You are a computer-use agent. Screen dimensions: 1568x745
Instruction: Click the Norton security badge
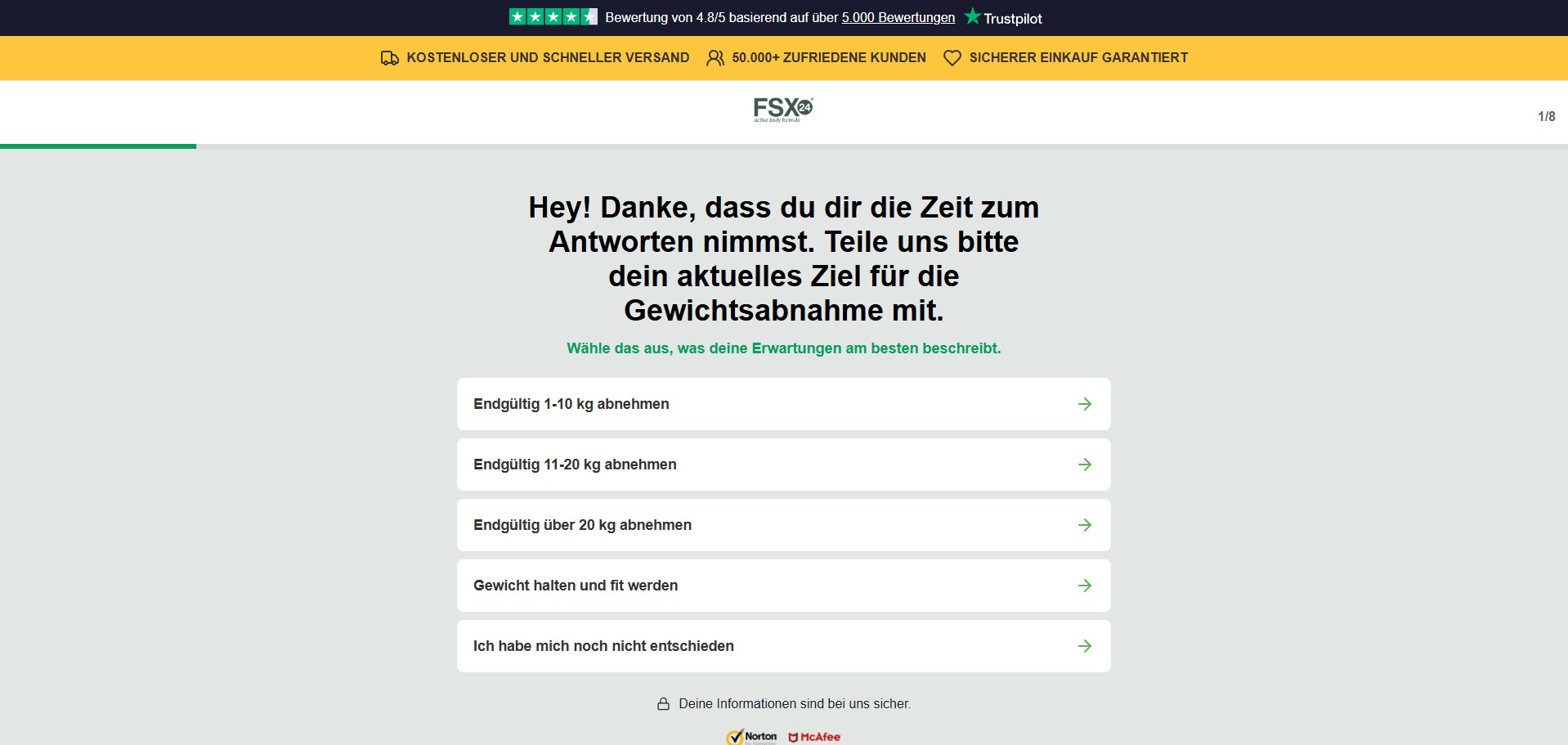tap(751, 737)
